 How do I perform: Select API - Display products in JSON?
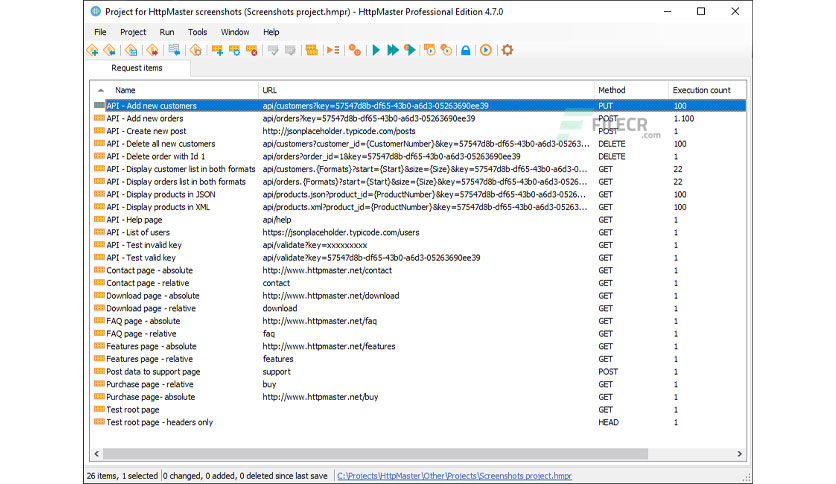coord(420,194)
